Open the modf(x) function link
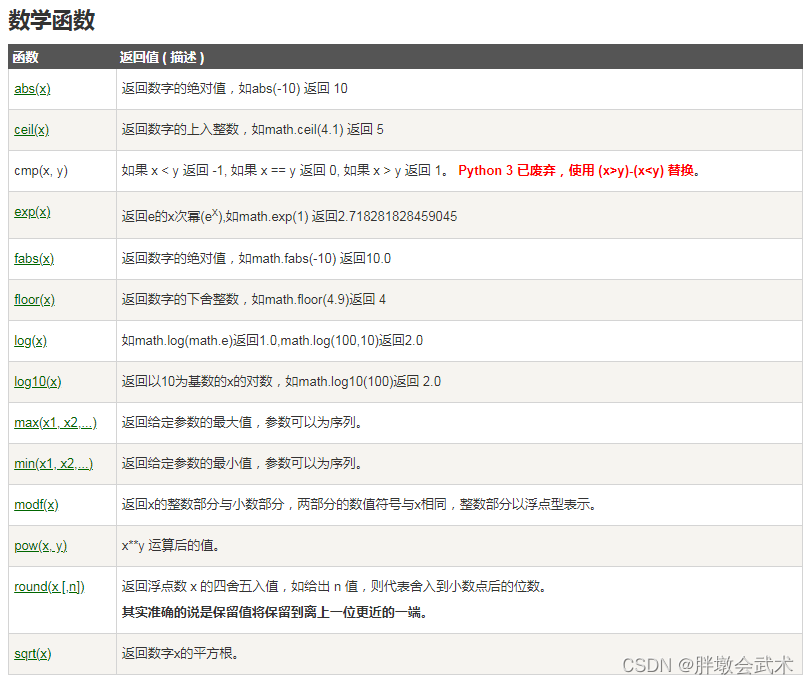This screenshot has height=684, width=809. click(x=35, y=504)
